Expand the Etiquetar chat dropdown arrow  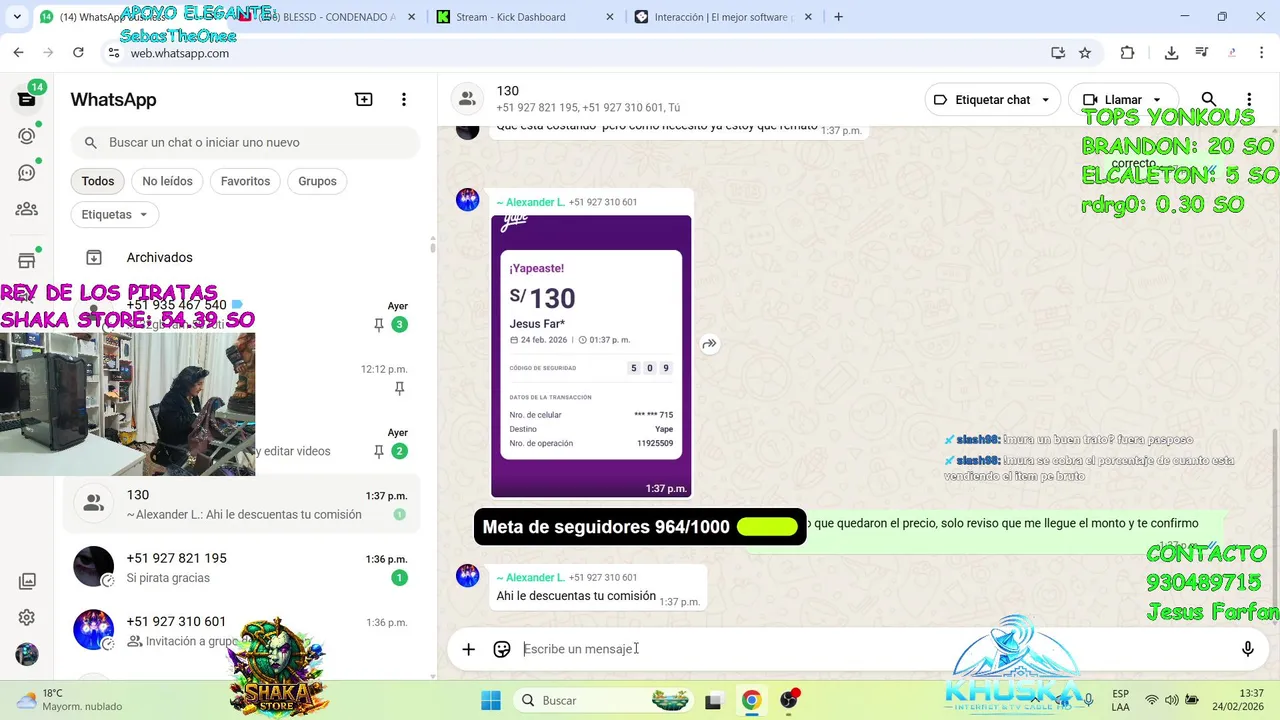pos(1046,100)
